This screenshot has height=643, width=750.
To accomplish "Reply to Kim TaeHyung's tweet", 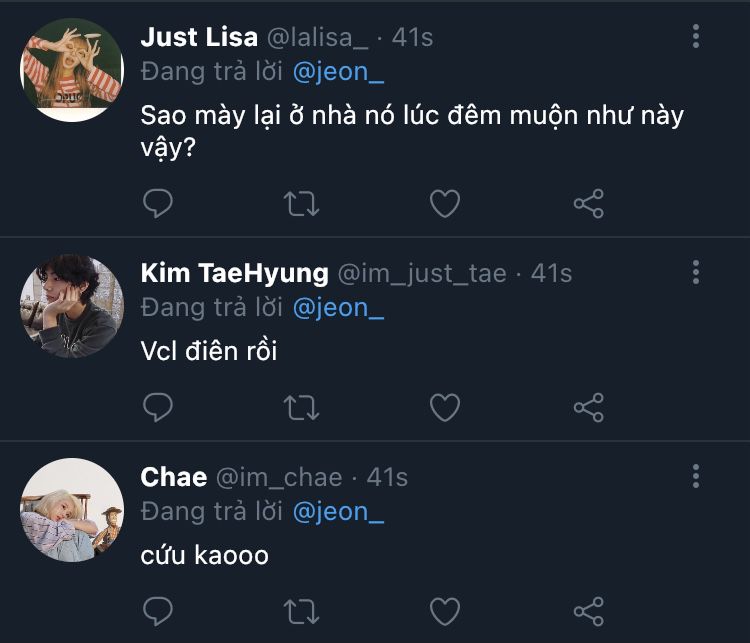I will point(158,407).
